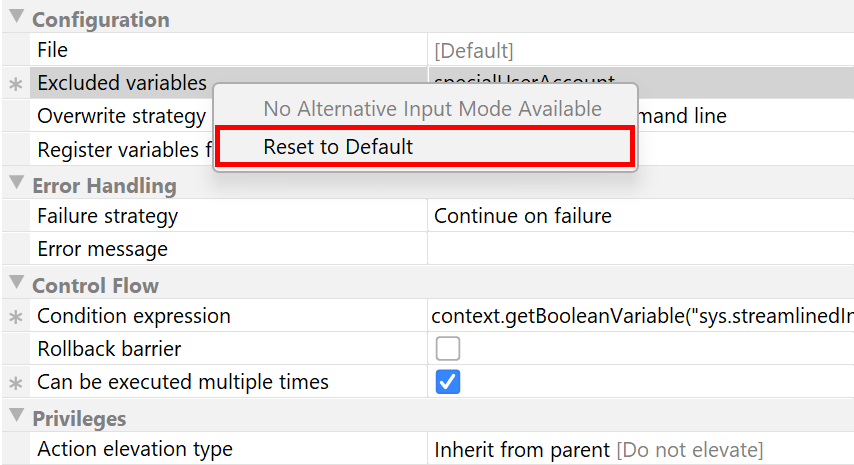Open Inherit from parent elevation dropdown

(x=640, y=450)
